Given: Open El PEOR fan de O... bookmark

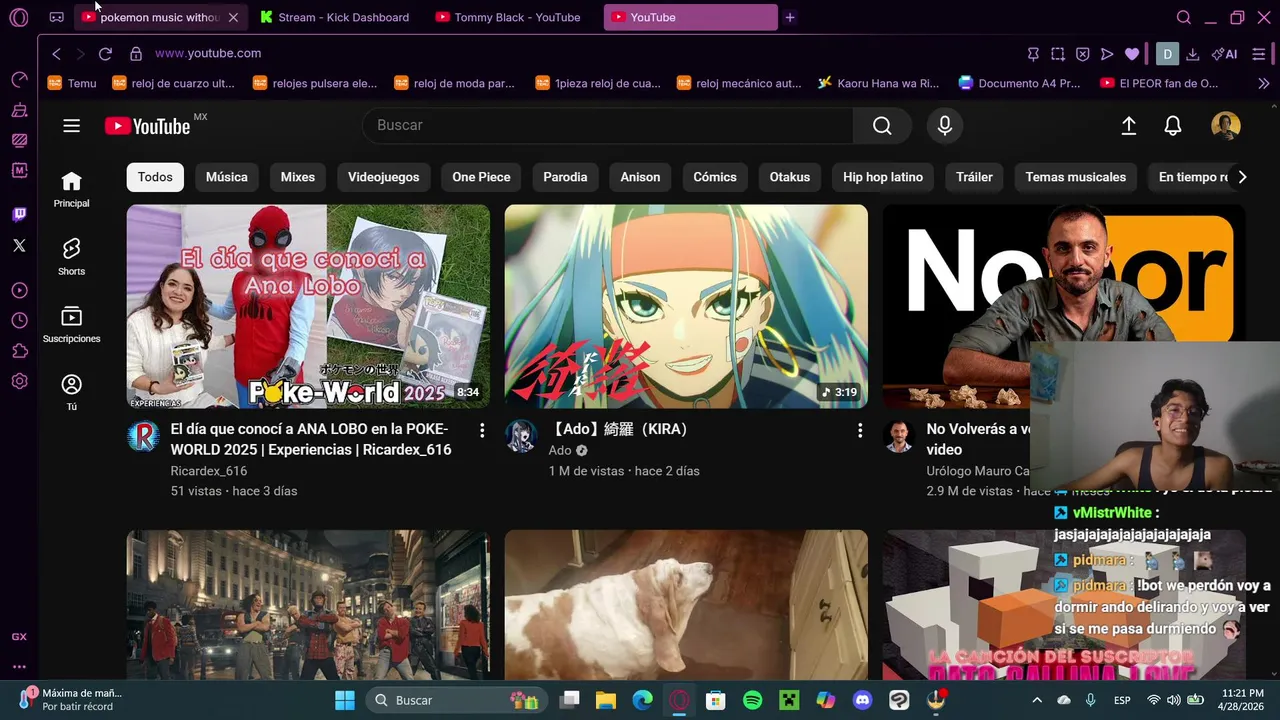Looking at the screenshot, I should click(x=1159, y=84).
